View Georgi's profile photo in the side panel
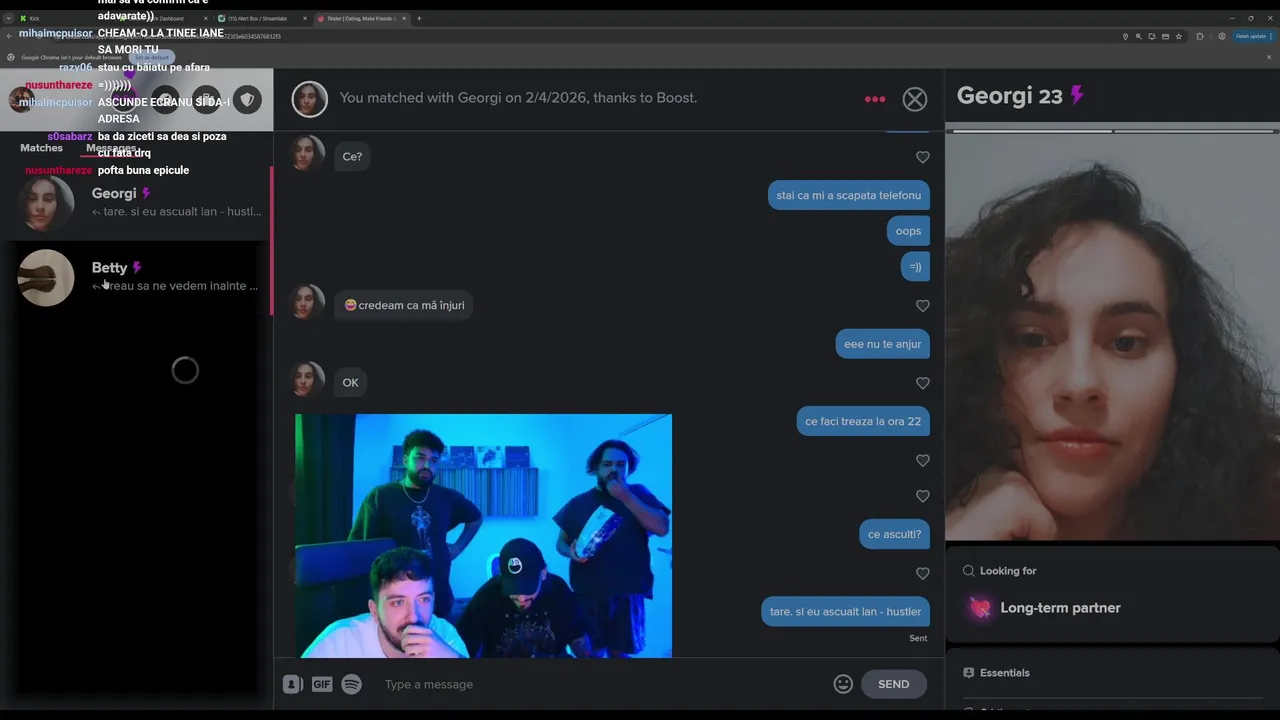Image resolution: width=1280 pixels, height=720 pixels. [x=1112, y=337]
